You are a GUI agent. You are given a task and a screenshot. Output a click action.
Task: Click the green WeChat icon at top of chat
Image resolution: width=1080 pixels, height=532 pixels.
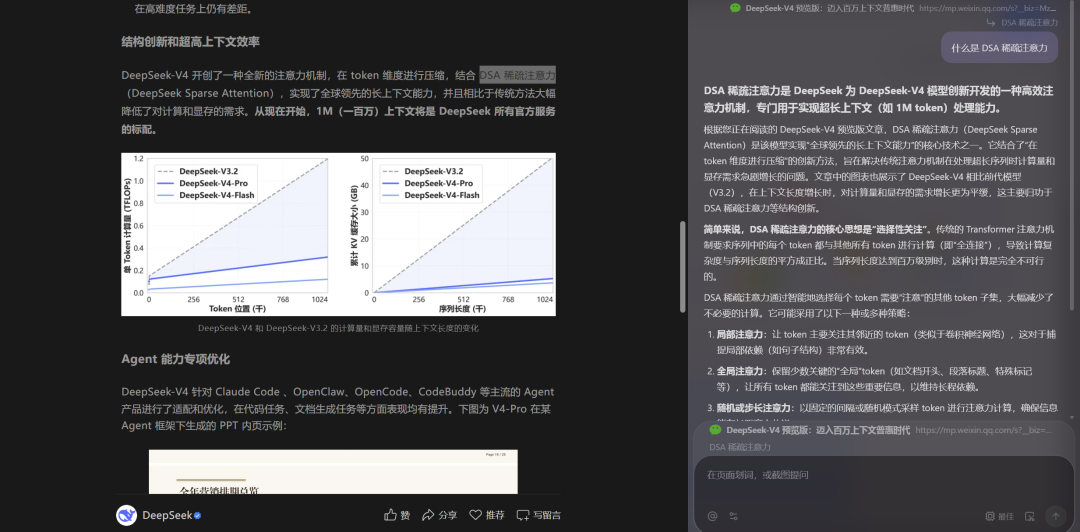click(735, 8)
